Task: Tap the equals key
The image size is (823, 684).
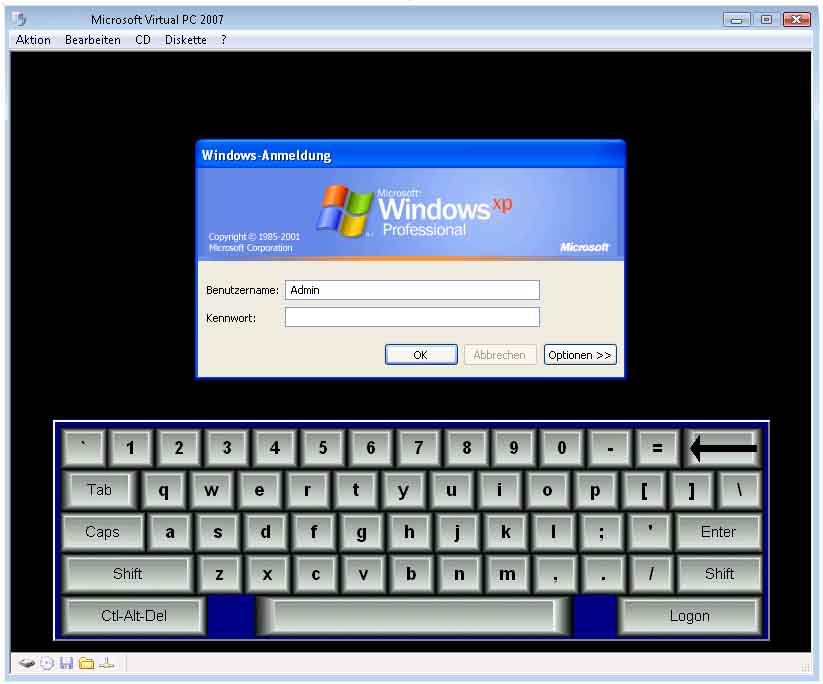Action: coord(658,448)
